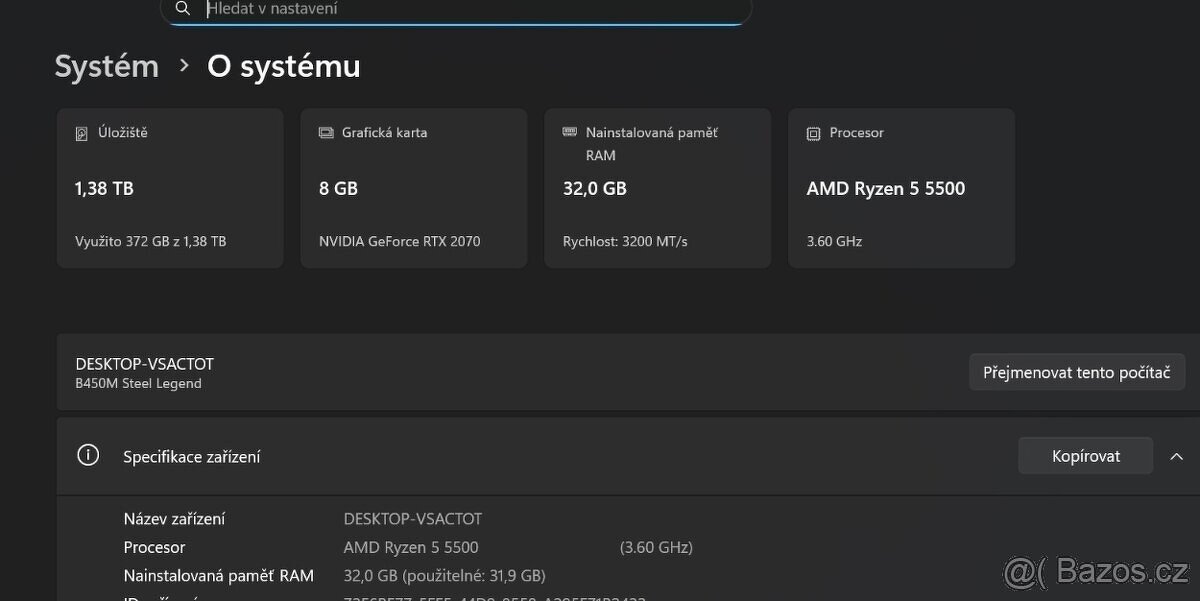This screenshot has width=1200, height=601.
Task: Click the RAM memory icon on the memory card
Action: pyautogui.click(x=570, y=131)
